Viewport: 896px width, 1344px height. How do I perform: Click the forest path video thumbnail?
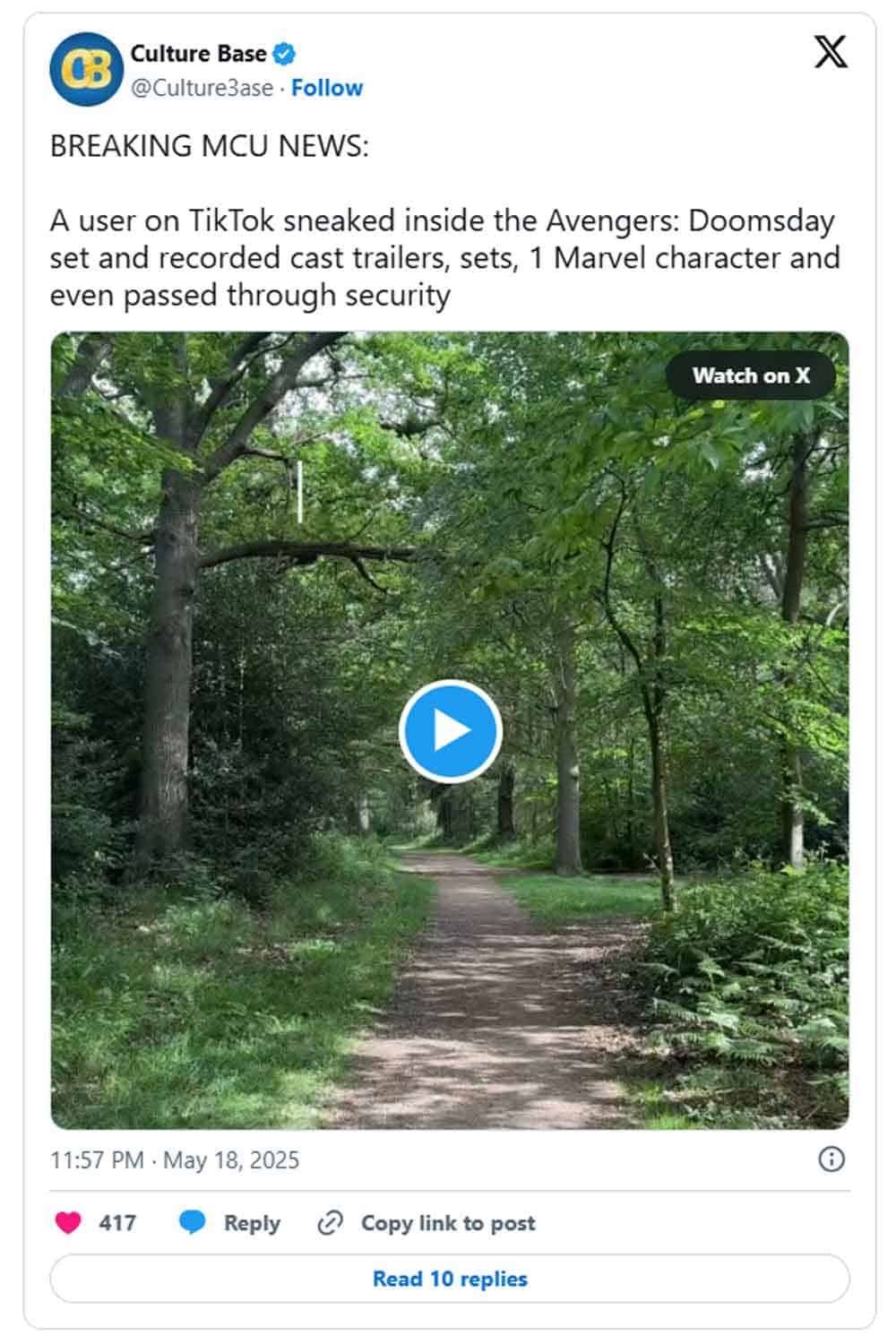[x=269, y=941]
